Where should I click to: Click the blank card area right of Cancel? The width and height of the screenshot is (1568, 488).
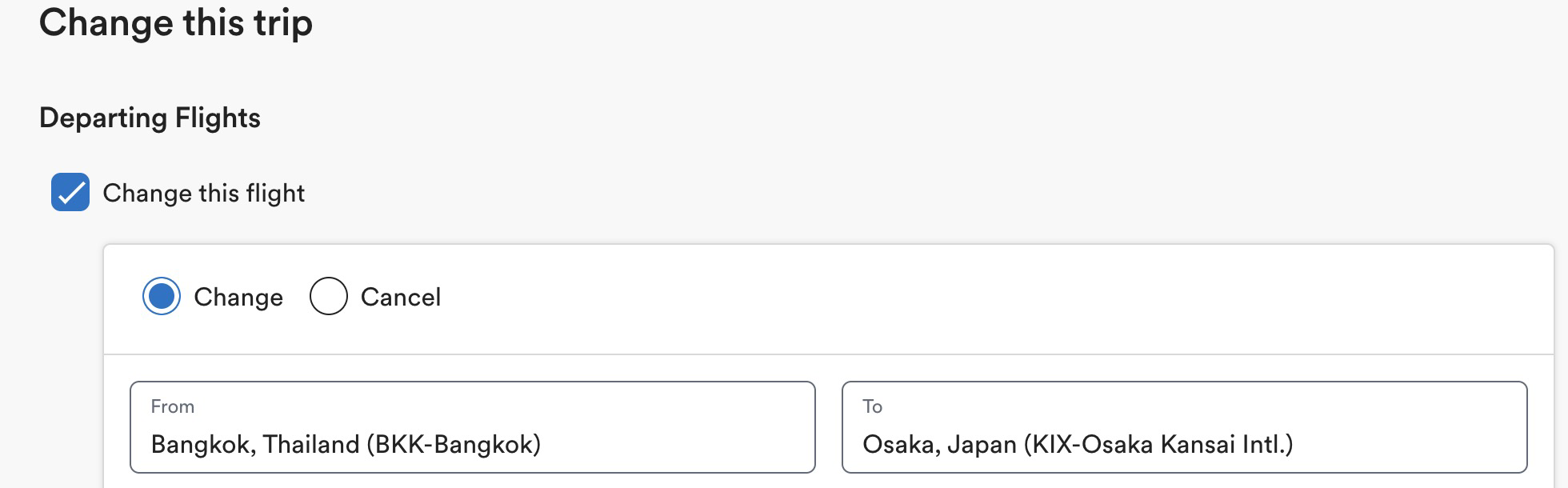pyautogui.click(x=960, y=297)
